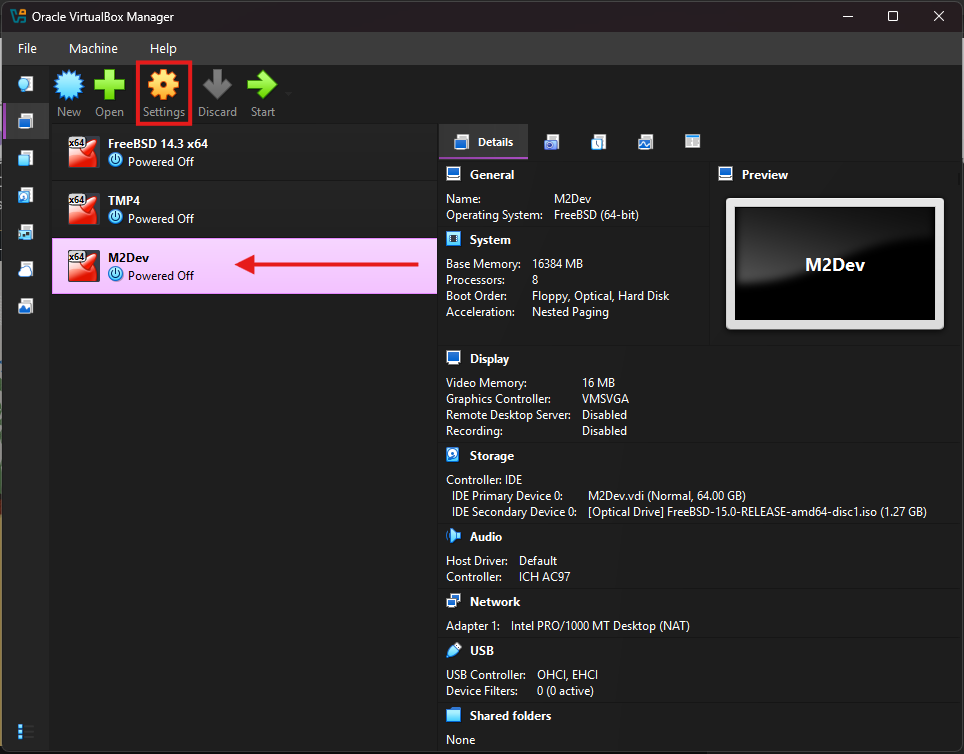Screen dimensions: 964x754
Task: Click the M2Dev preview thumbnail
Action: point(835,265)
